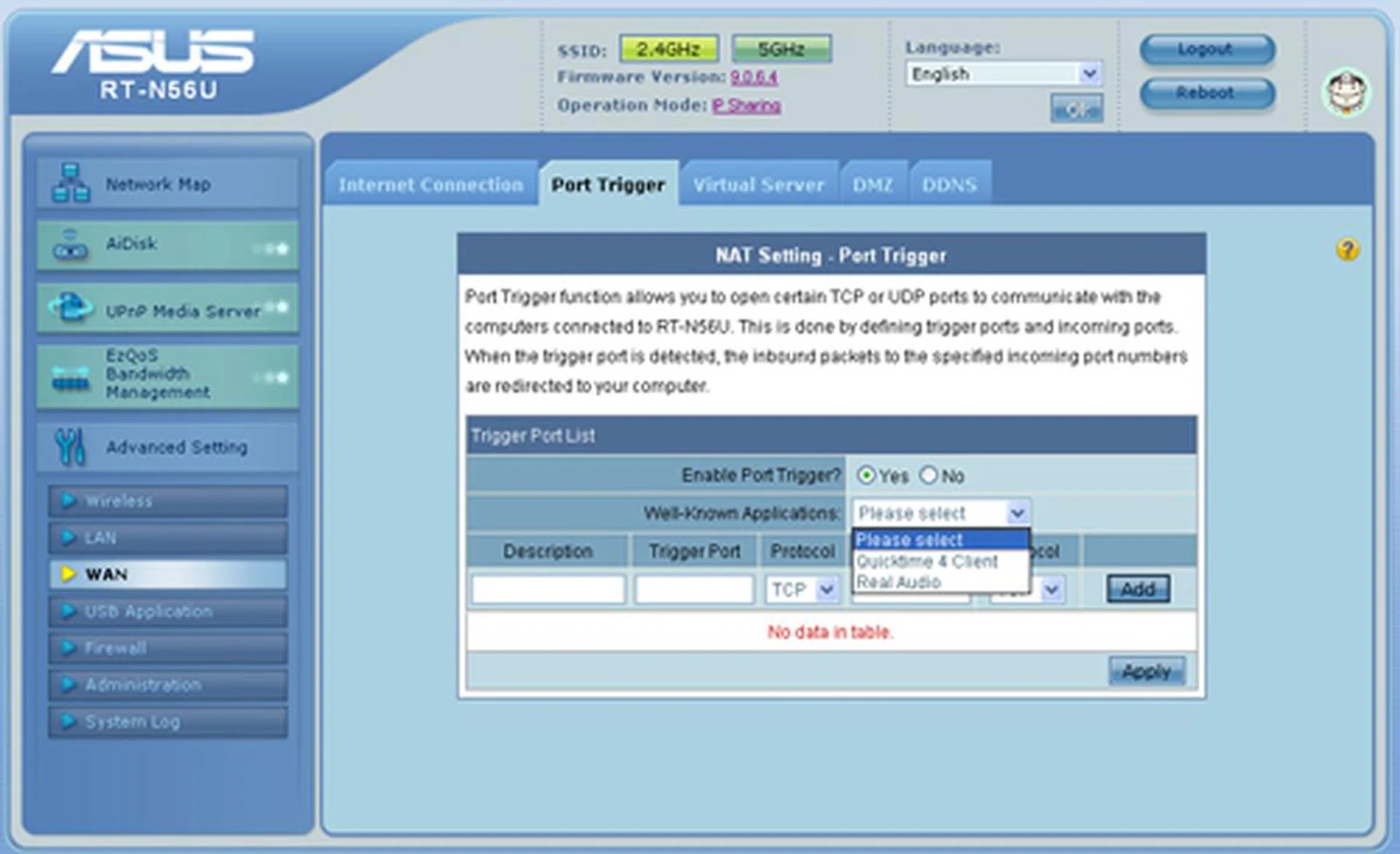Screen dimensions: 1400x854
Task: Open the yellow question mark help icon
Action: pos(1347,250)
